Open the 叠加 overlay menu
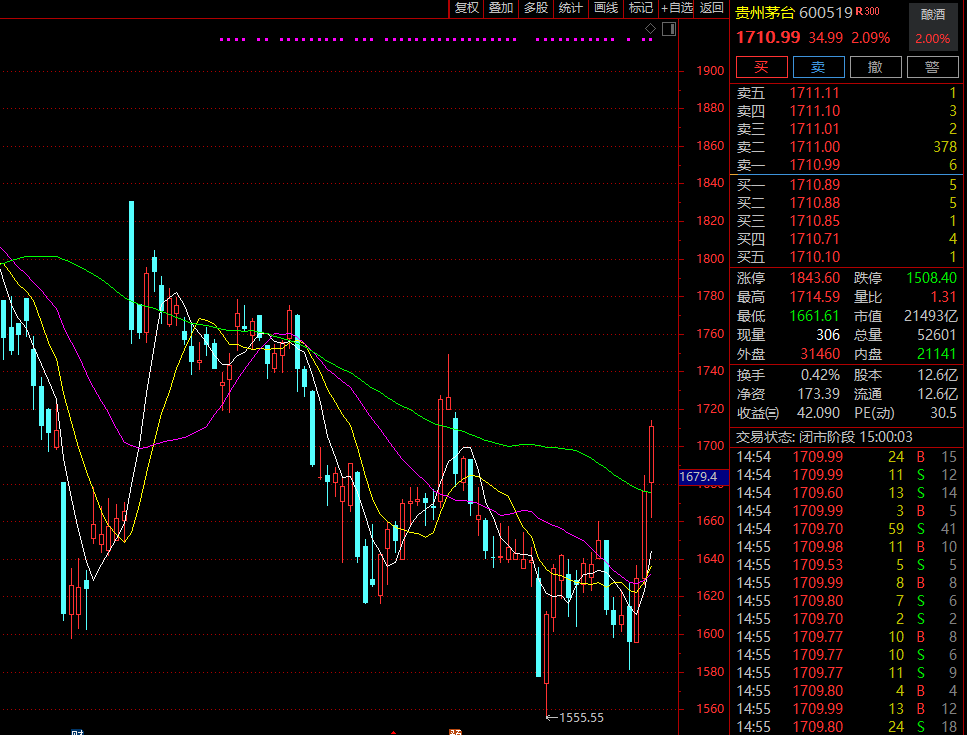The height and width of the screenshot is (735, 967). tap(501, 8)
